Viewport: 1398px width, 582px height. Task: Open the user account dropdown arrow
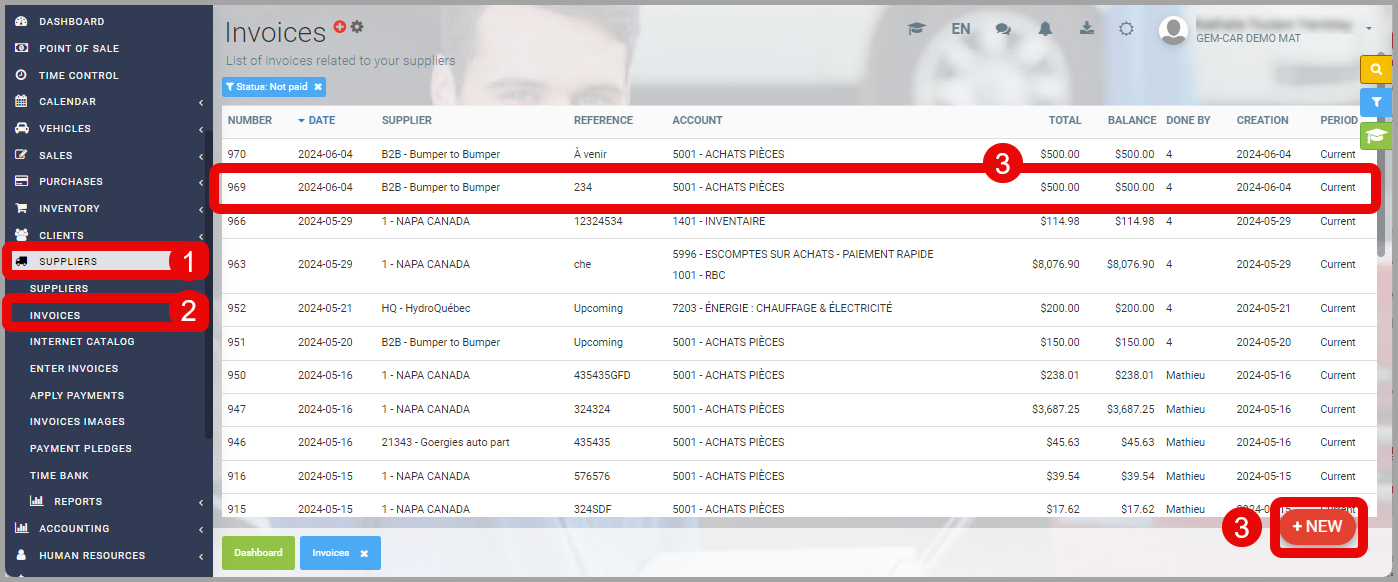(x=1368, y=29)
